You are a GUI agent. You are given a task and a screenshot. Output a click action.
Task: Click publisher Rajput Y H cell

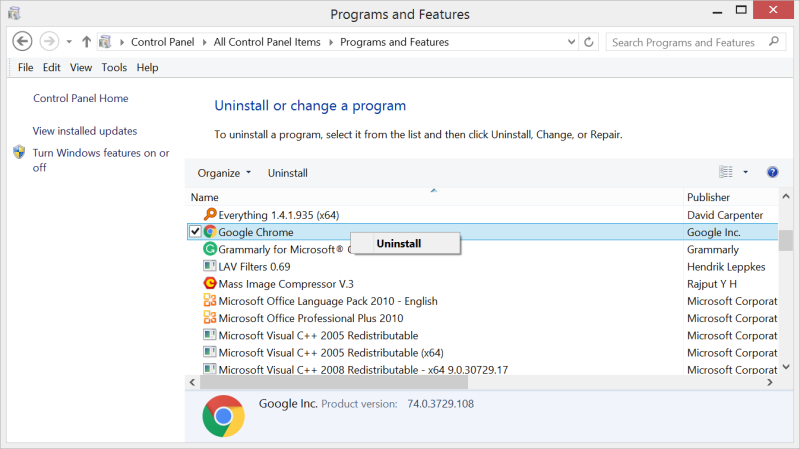[712, 284]
